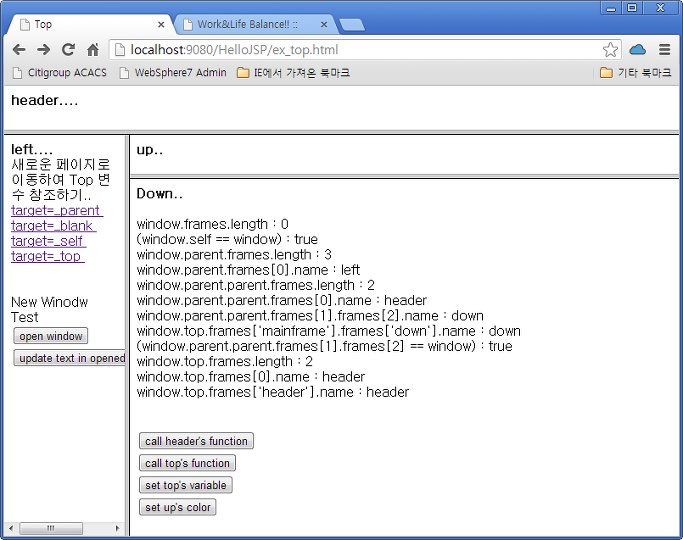Close the Top tab

coord(161,25)
